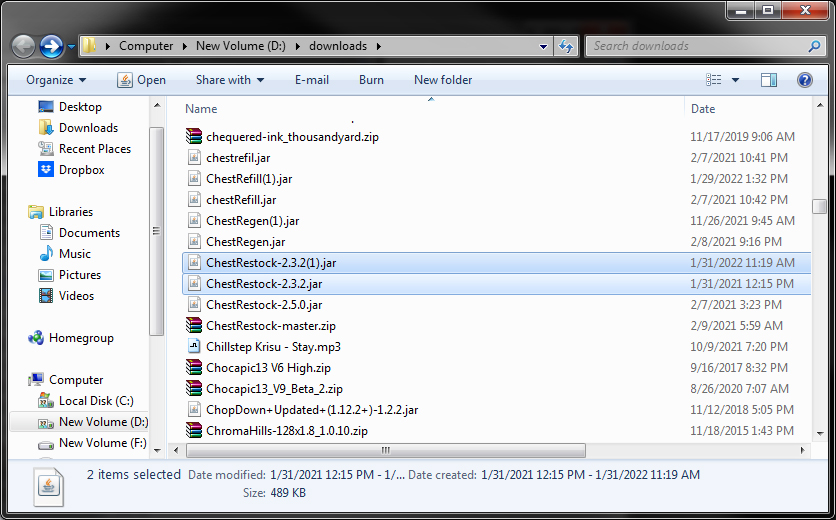Image resolution: width=836 pixels, height=520 pixels.
Task: Open the Share with dropdown
Action: pos(230,80)
